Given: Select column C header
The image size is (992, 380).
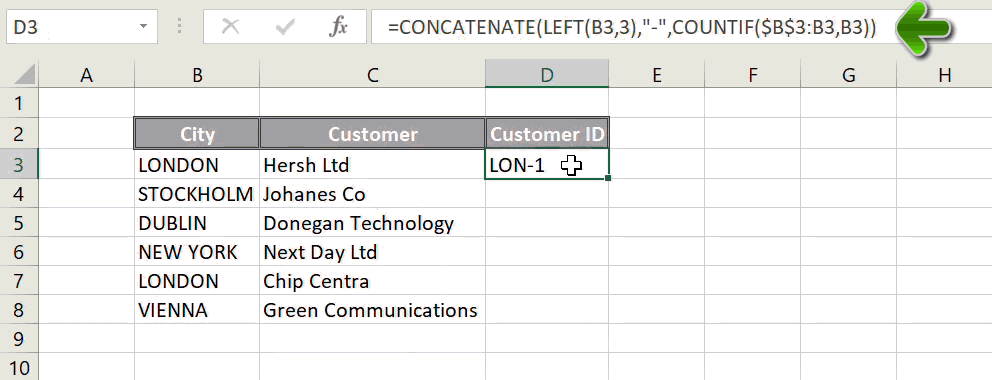Looking at the screenshot, I should (373, 76).
